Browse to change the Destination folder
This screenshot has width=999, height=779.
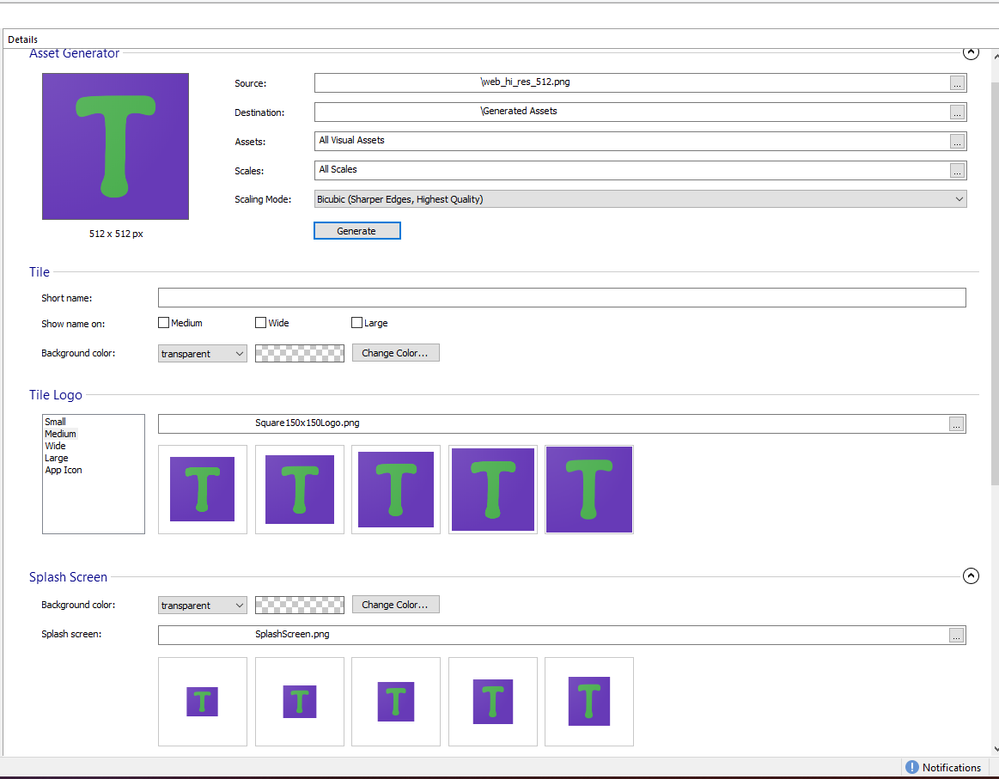pyautogui.click(x=958, y=111)
